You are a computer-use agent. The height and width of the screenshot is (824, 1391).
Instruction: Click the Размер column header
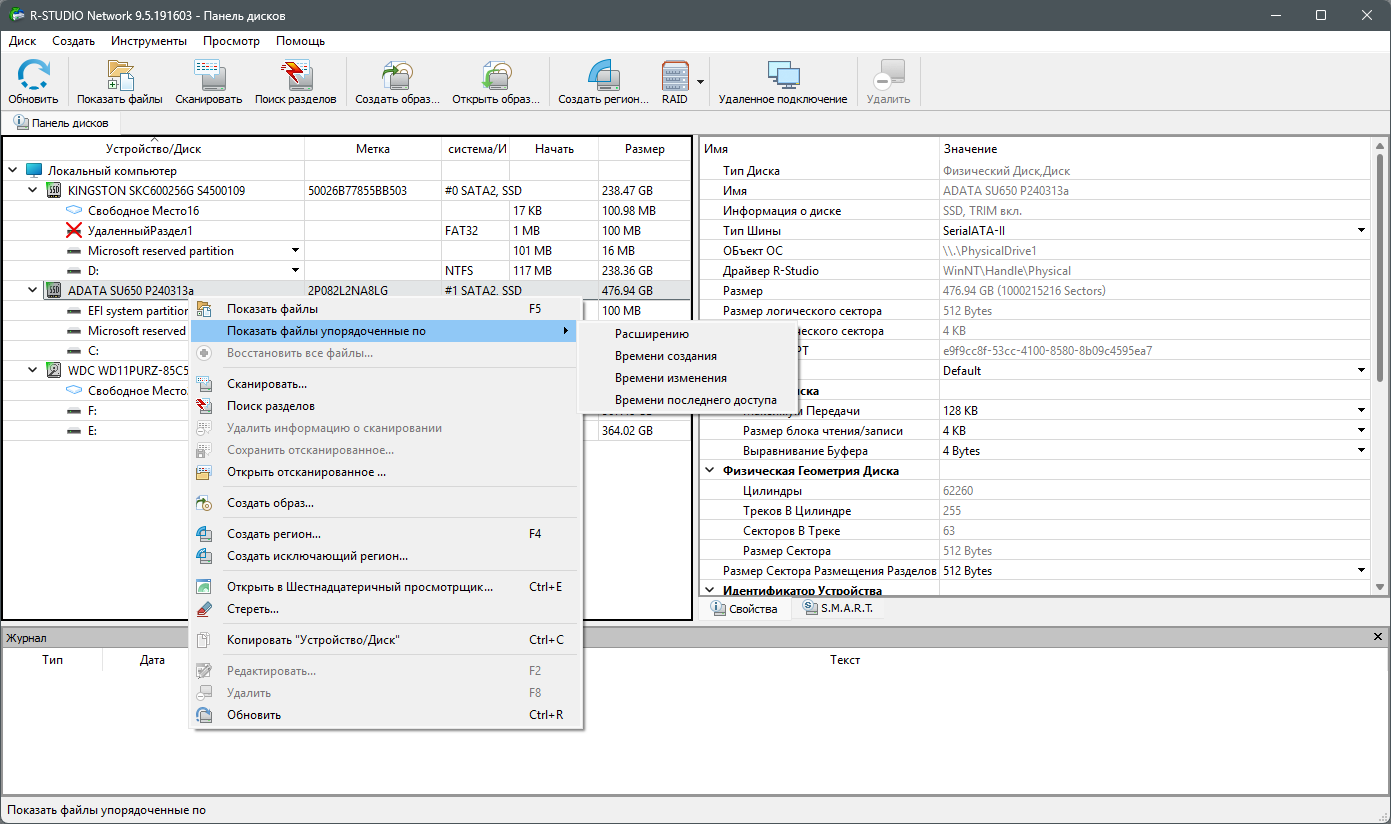coord(644,149)
